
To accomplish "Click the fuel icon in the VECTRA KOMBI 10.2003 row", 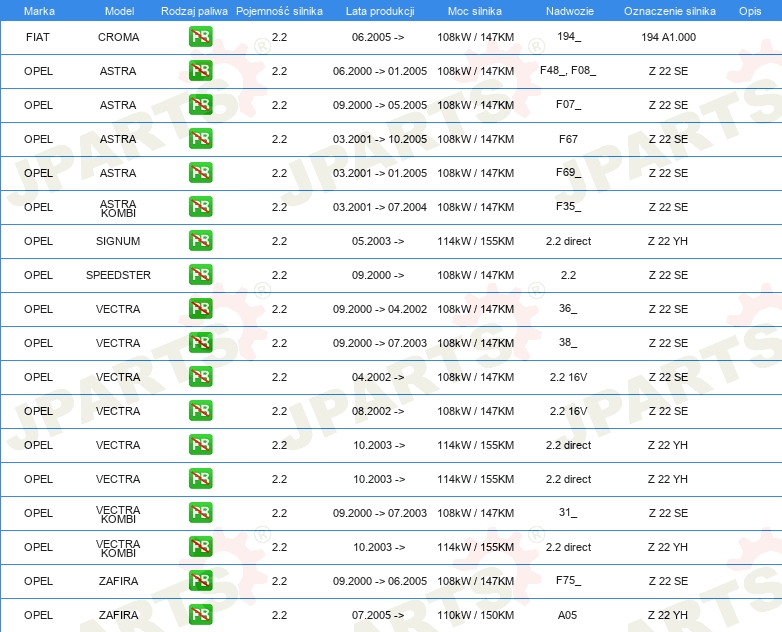I will coord(200,547).
